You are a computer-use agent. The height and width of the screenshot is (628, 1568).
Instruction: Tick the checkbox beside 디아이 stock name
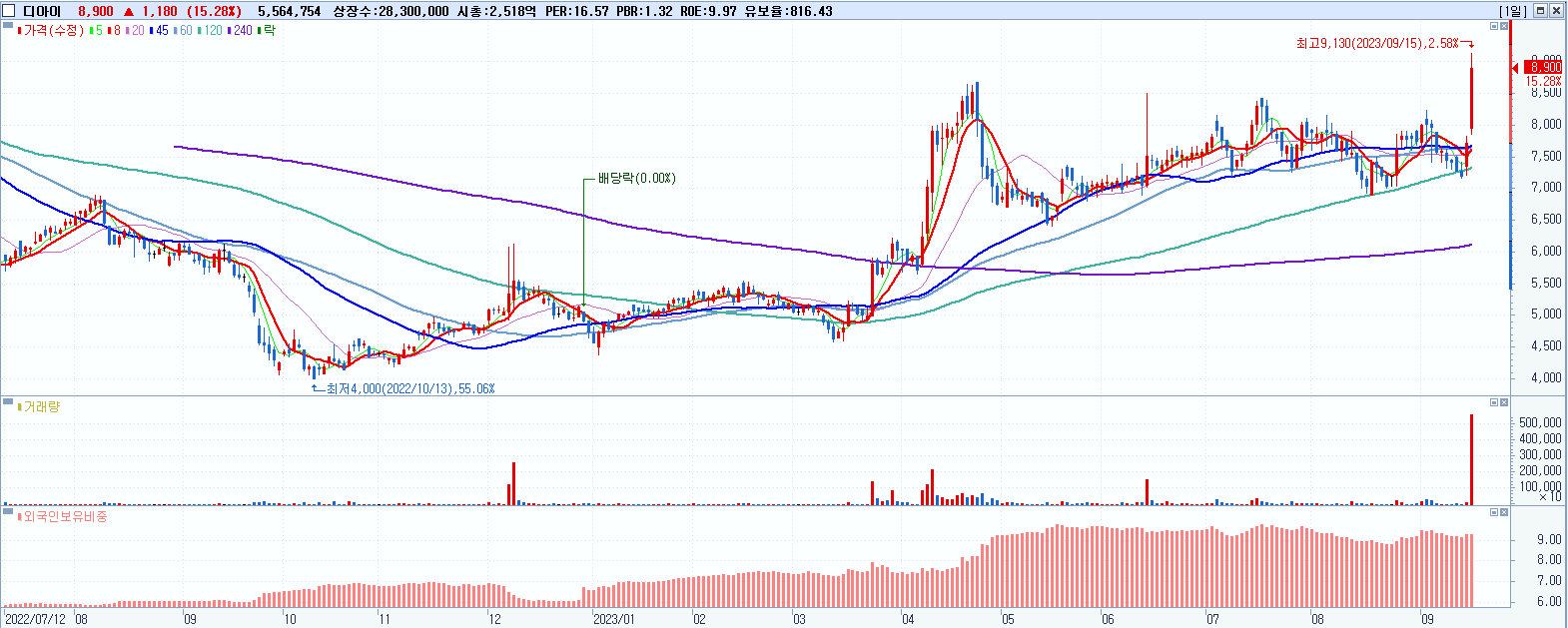click(x=8, y=11)
